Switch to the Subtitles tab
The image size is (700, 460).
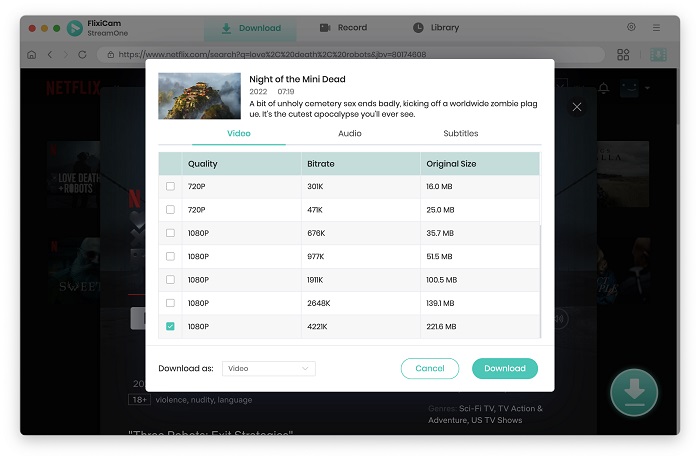pos(461,133)
